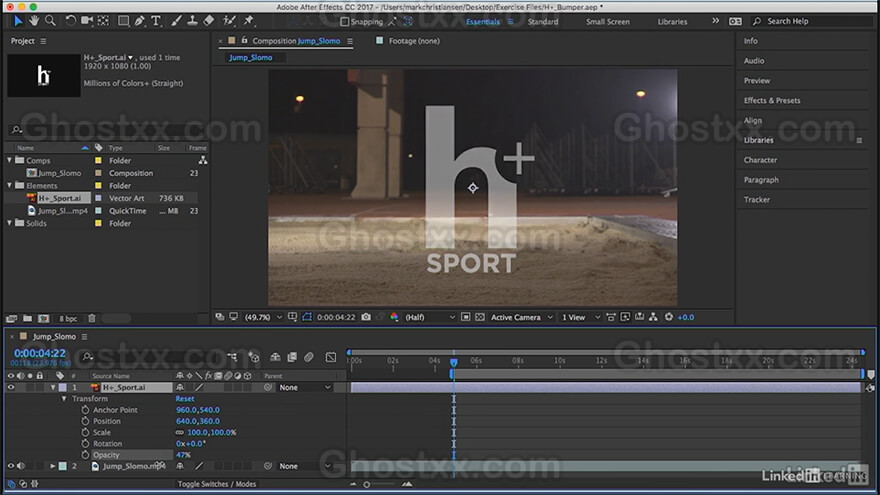Viewport: 880px width, 495px height.
Task: Expand the Jump_Slomo.mp4 layer properties
Action: coord(53,466)
